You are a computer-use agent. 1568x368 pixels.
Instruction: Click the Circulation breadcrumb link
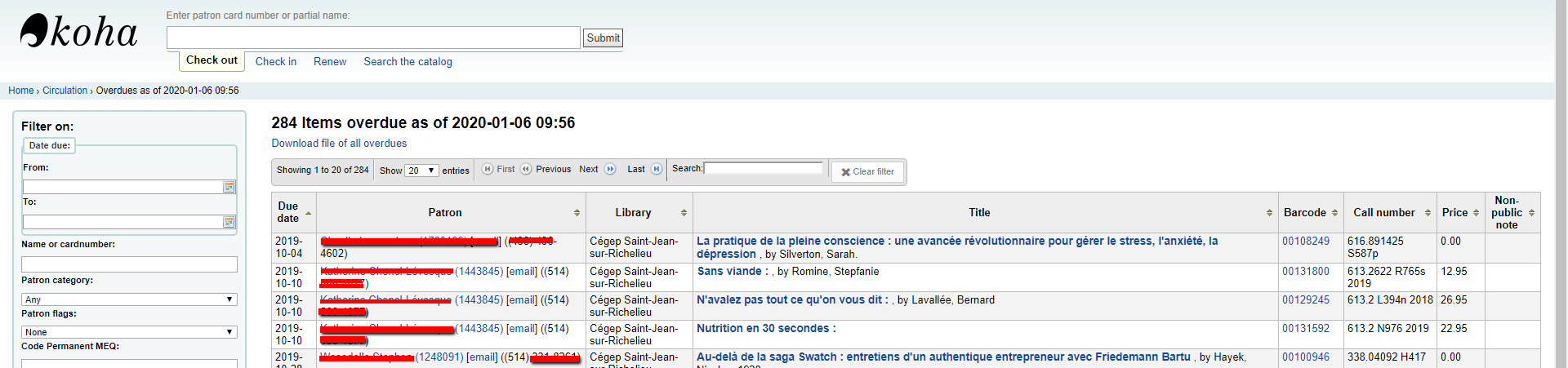tap(65, 91)
